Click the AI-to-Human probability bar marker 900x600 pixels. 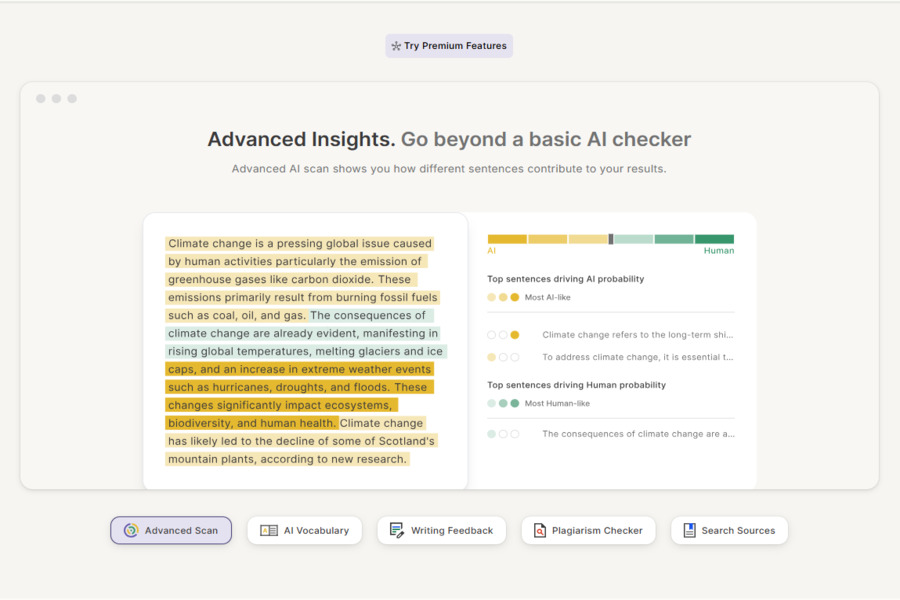point(611,239)
